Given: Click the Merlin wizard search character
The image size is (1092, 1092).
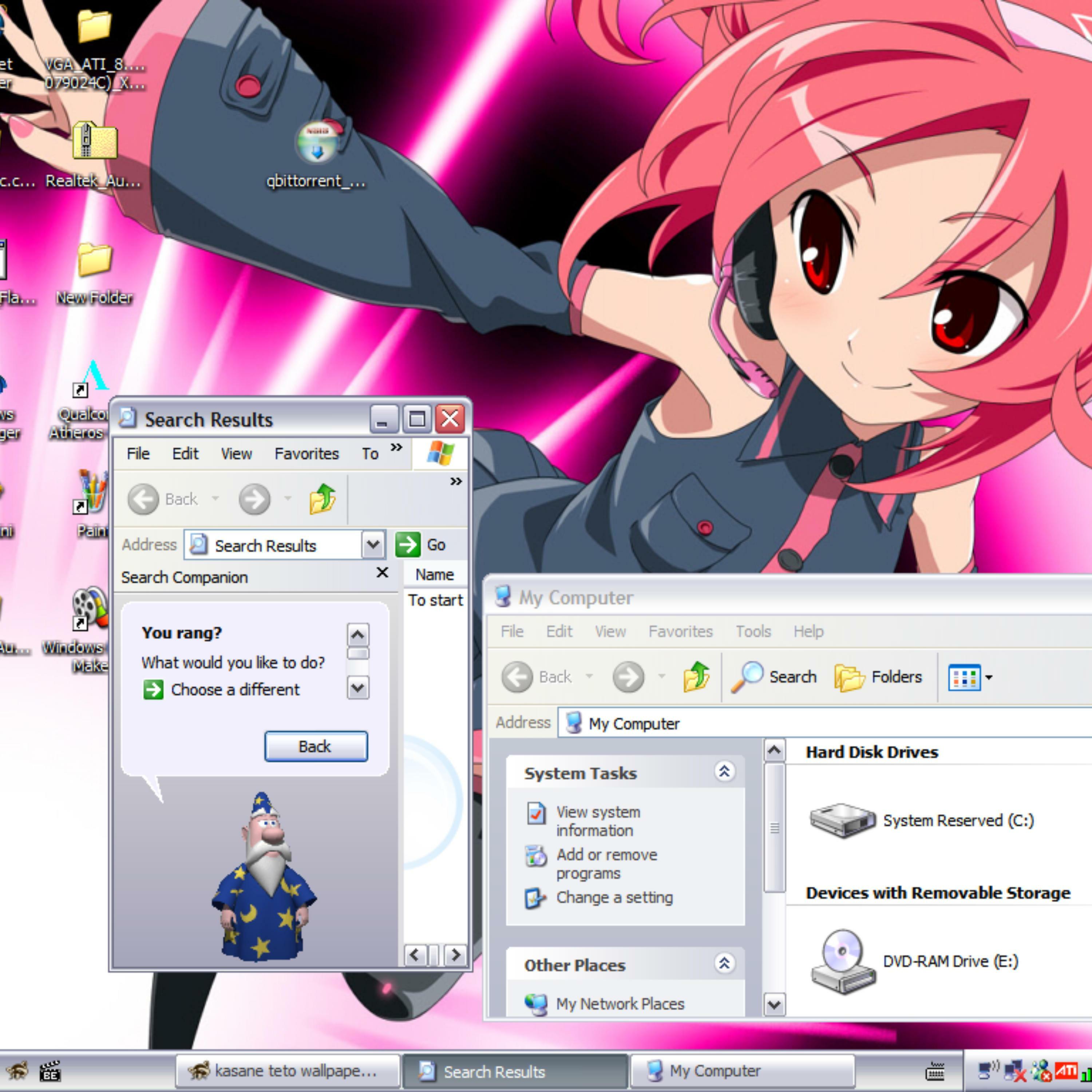Looking at the screenshot, I should pos(264,877).
